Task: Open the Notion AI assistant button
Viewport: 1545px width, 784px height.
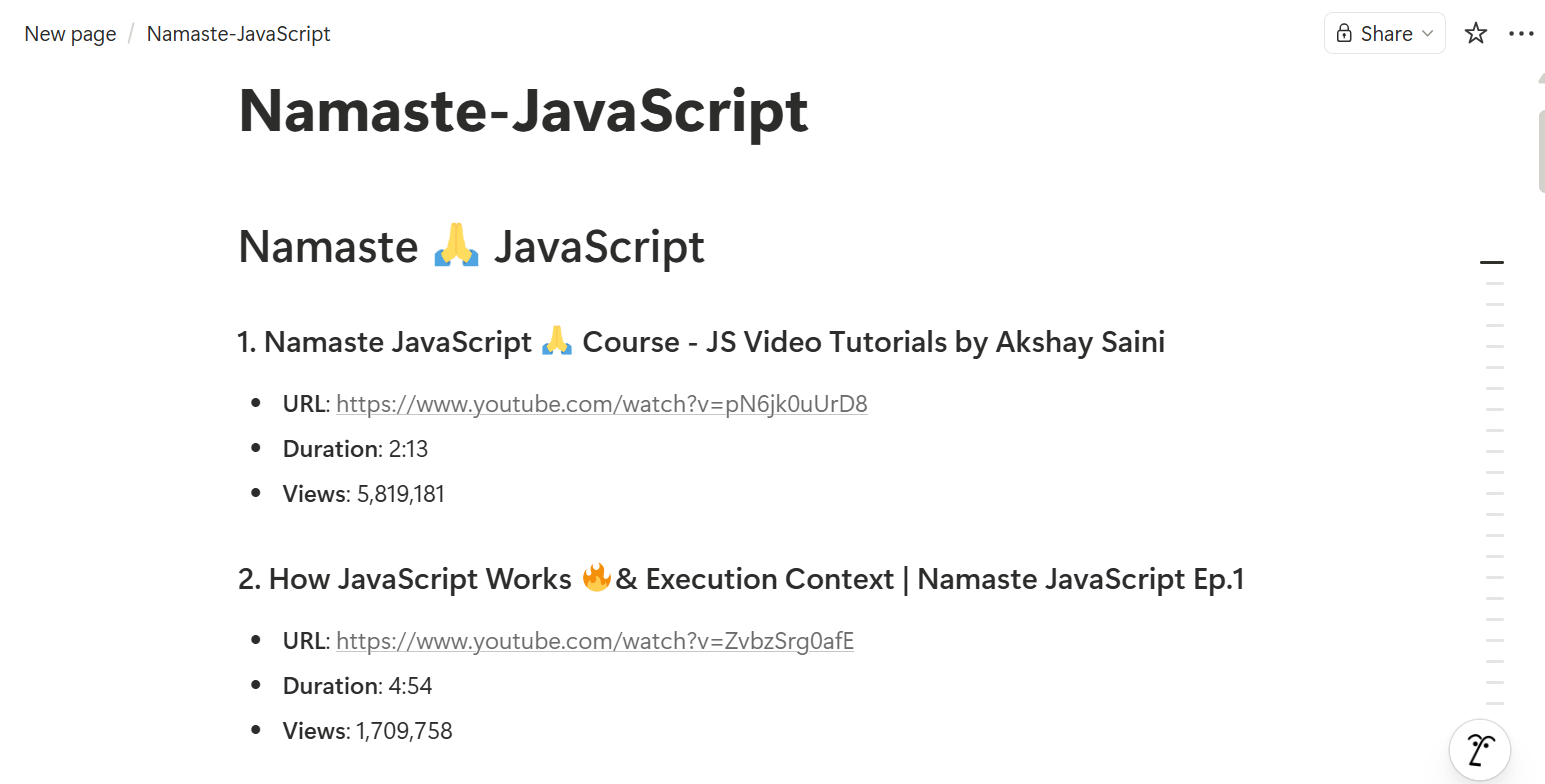Action: [x=1479, y=749]
